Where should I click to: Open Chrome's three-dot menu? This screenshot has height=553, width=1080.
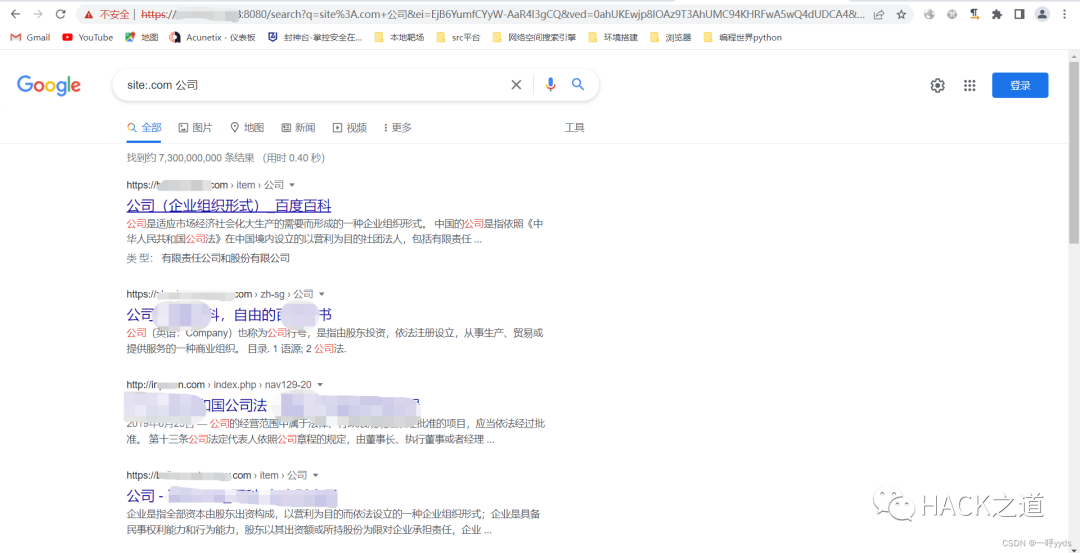point(1066,15)
